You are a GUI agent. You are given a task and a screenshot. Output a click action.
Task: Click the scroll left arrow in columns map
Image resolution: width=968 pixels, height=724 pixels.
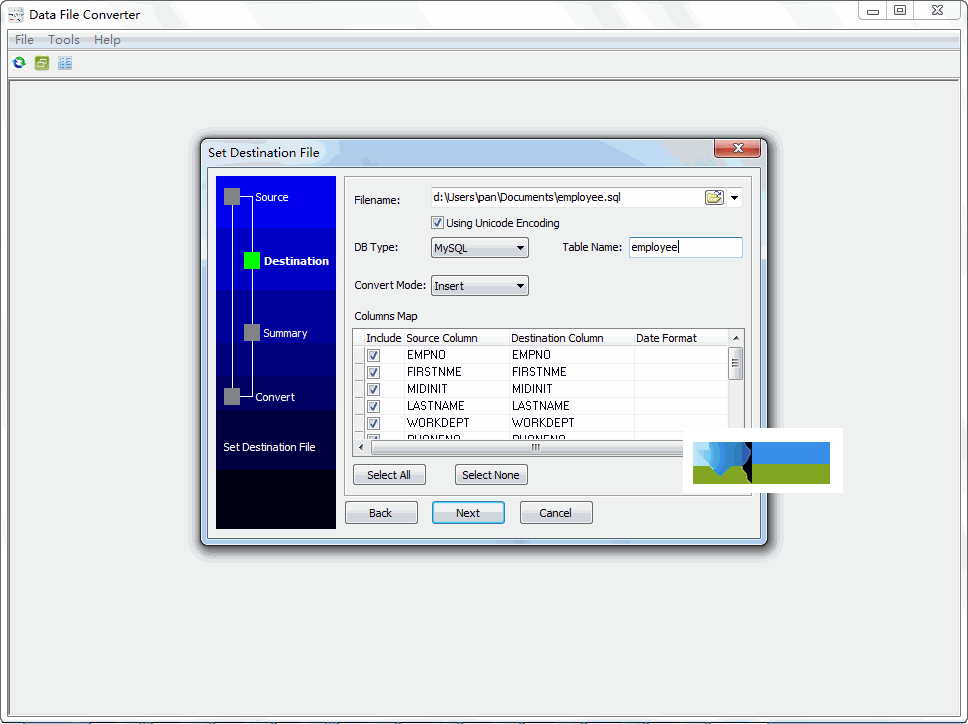[x=362, y=447]
